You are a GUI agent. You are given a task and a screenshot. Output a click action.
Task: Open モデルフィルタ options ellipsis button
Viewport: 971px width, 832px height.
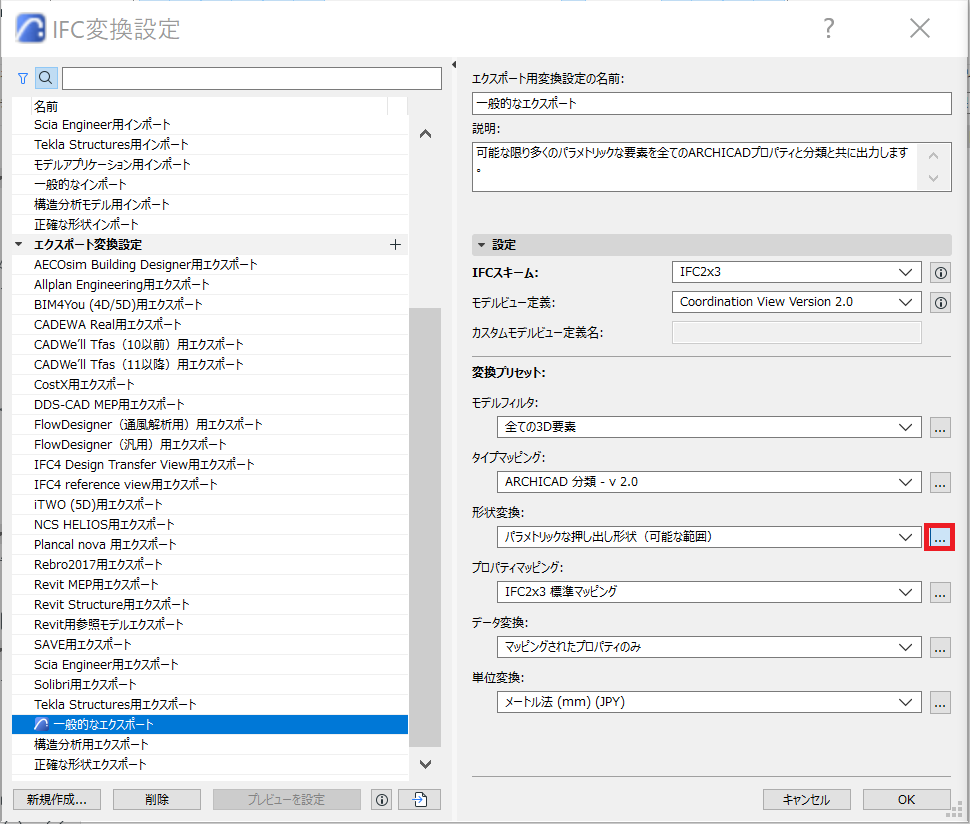940,428
